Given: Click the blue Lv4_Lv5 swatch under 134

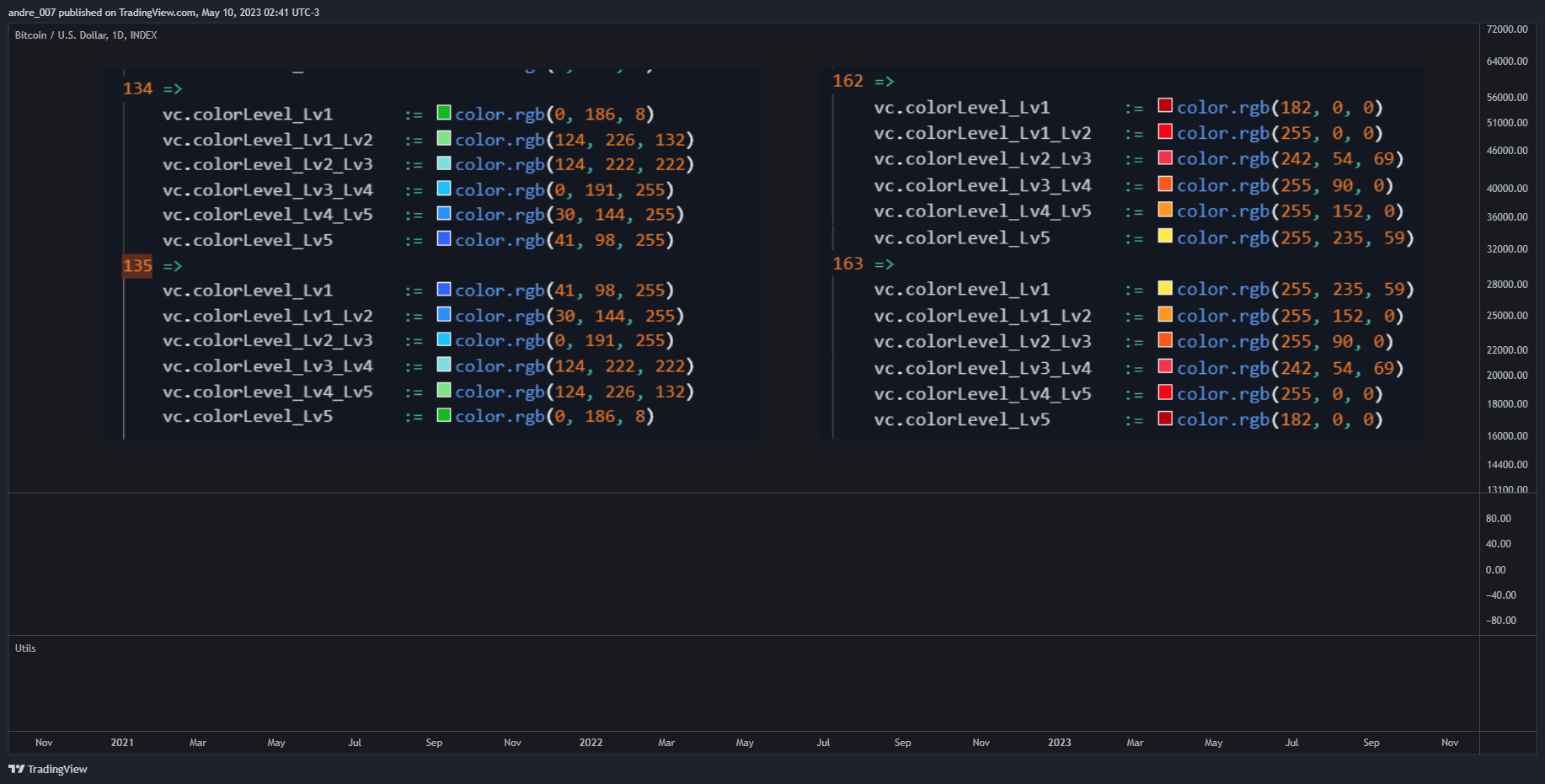Looking at the screenshot, I should [444, 214].
